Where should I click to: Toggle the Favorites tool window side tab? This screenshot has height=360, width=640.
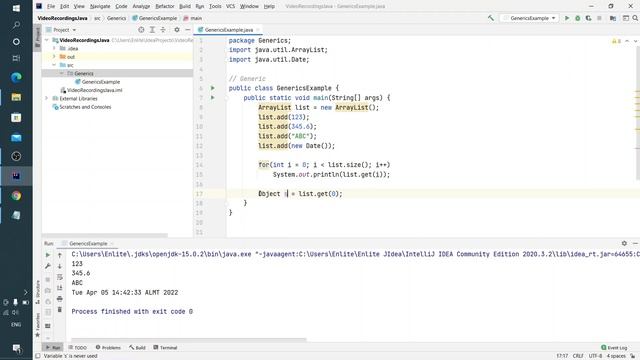(x=38, y=325)
